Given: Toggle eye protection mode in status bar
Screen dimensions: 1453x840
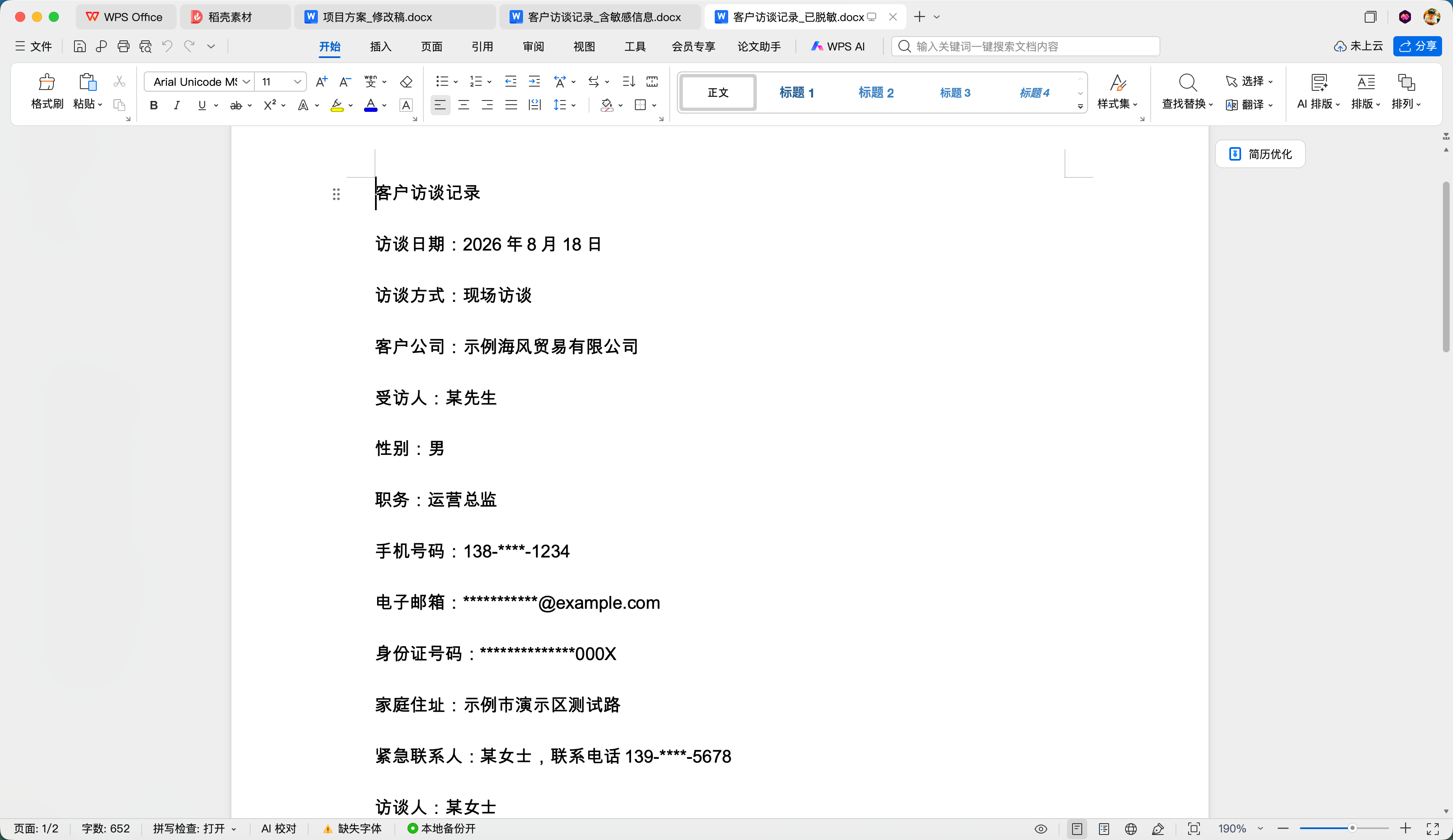Looking at the screenshot, I should click(x=1041, y=829).
